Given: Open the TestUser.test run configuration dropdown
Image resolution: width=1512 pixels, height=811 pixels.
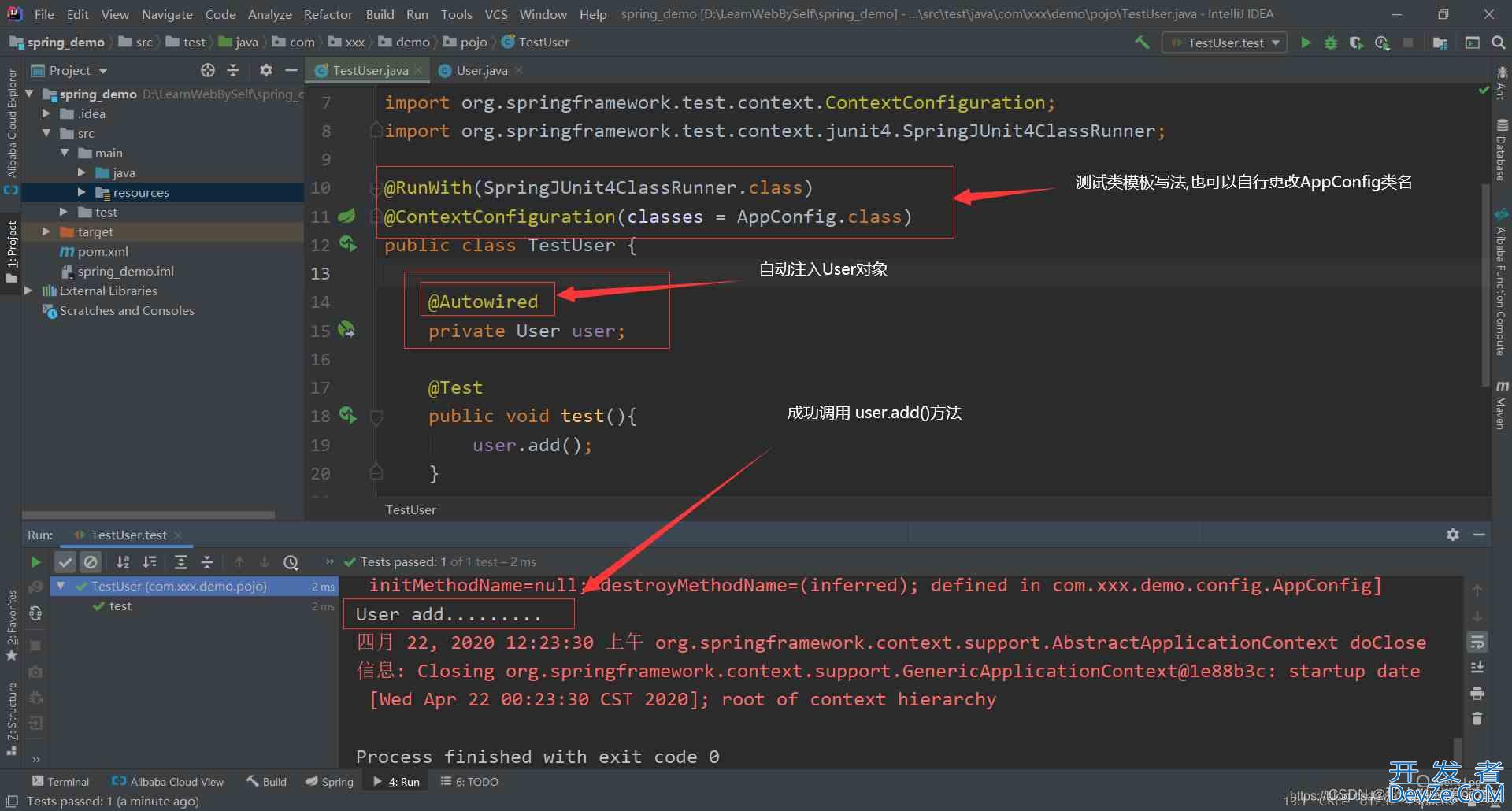Looking at the screenshot, I should click(x=1225, y=43).
